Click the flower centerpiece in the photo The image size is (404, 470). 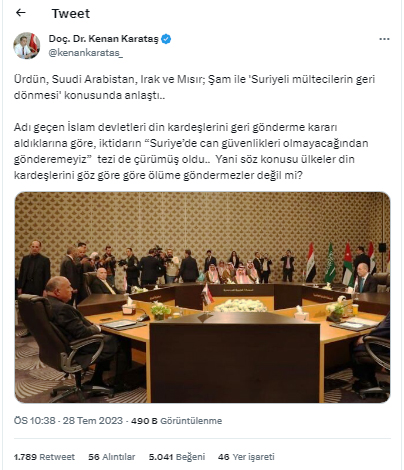tap(241, 306)
